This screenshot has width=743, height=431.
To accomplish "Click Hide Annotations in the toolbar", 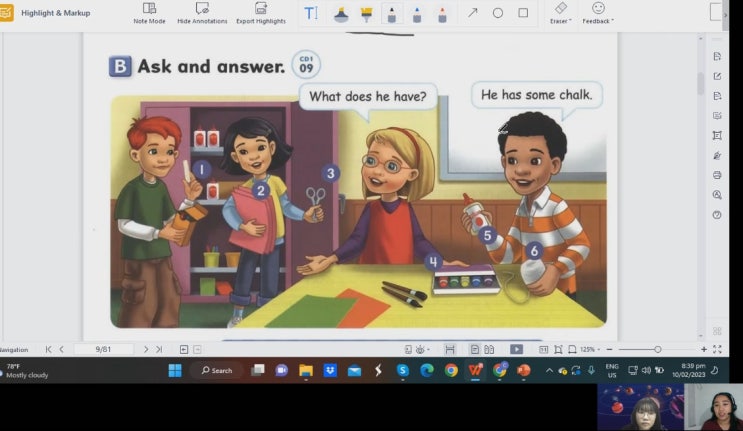I will (202, 13).
